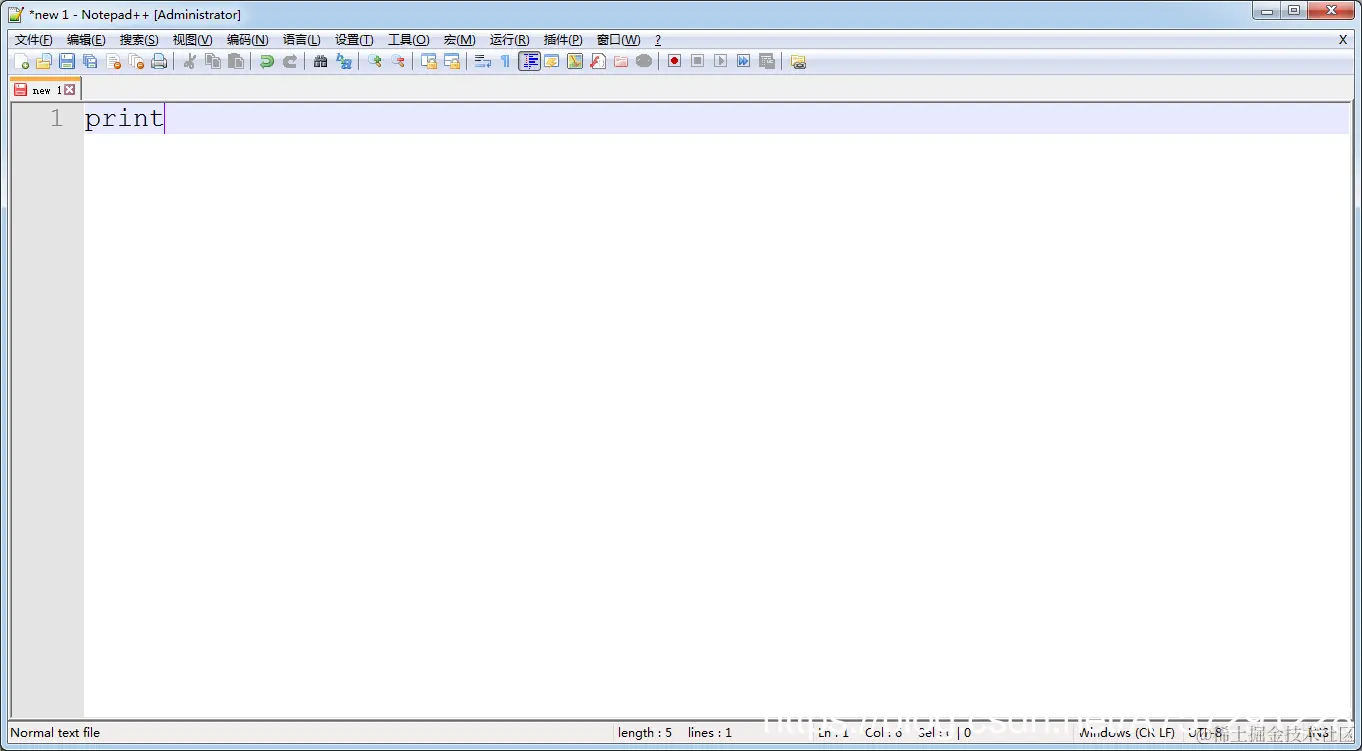
Task: Click "Windows (CR LF)" in the status bar
Action: click(1126, 733)
